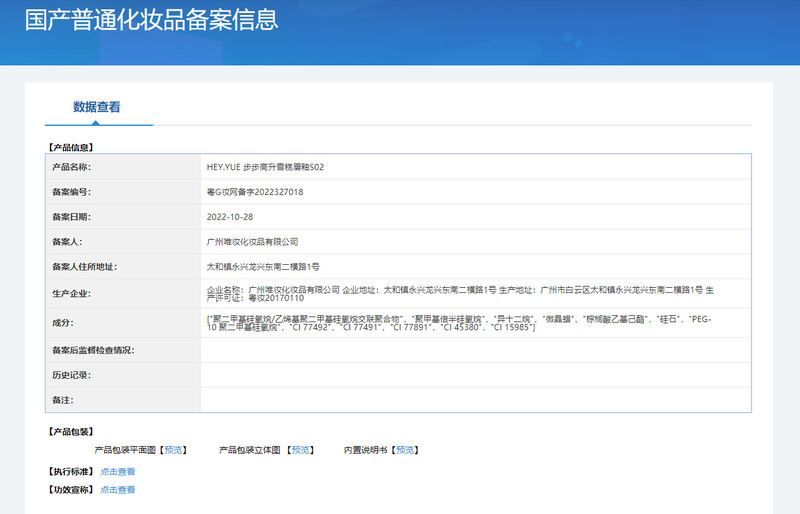Click the 备案人住所地址 label
Viewport: 800px width, 514px height.
click(x=85, y=266)
